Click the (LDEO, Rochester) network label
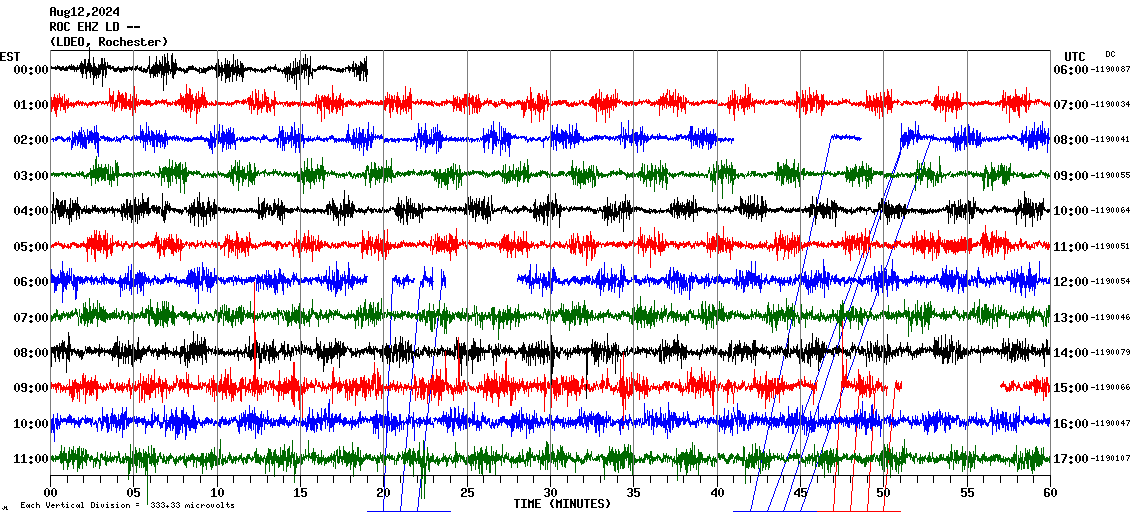Screen dimensions: 1130x519 [108, 42]
